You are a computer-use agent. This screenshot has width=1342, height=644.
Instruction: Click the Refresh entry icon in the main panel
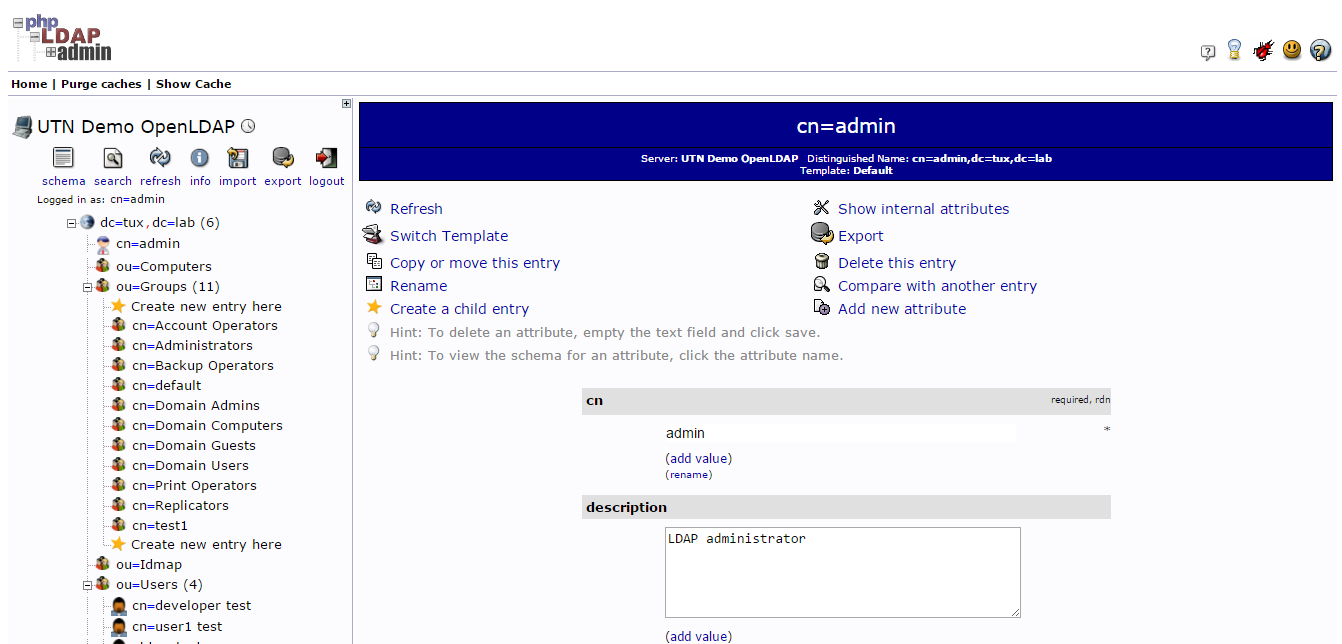point(374,207)
